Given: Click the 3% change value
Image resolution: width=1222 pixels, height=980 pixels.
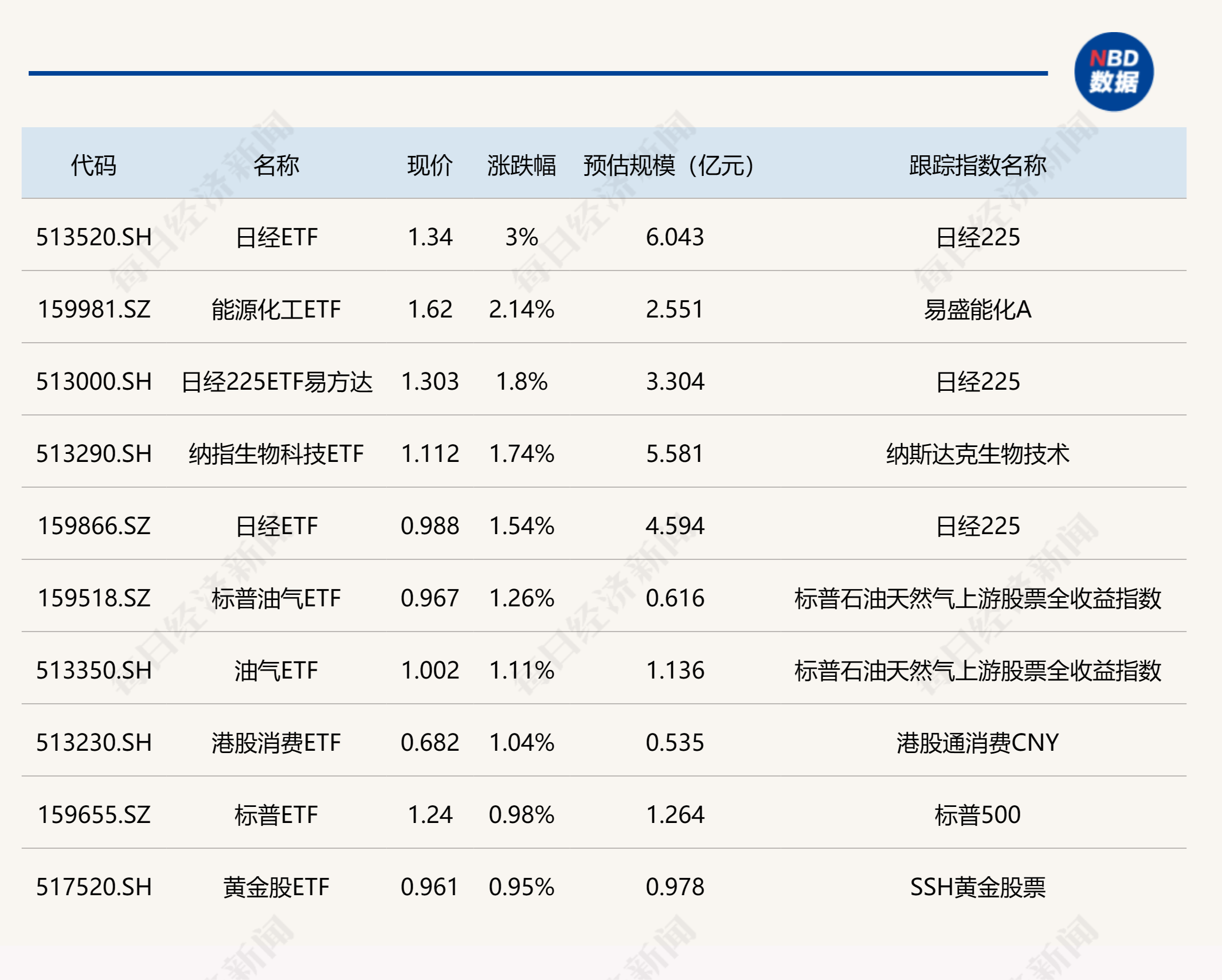Looking at the screenshot, I should click(522, 237).
